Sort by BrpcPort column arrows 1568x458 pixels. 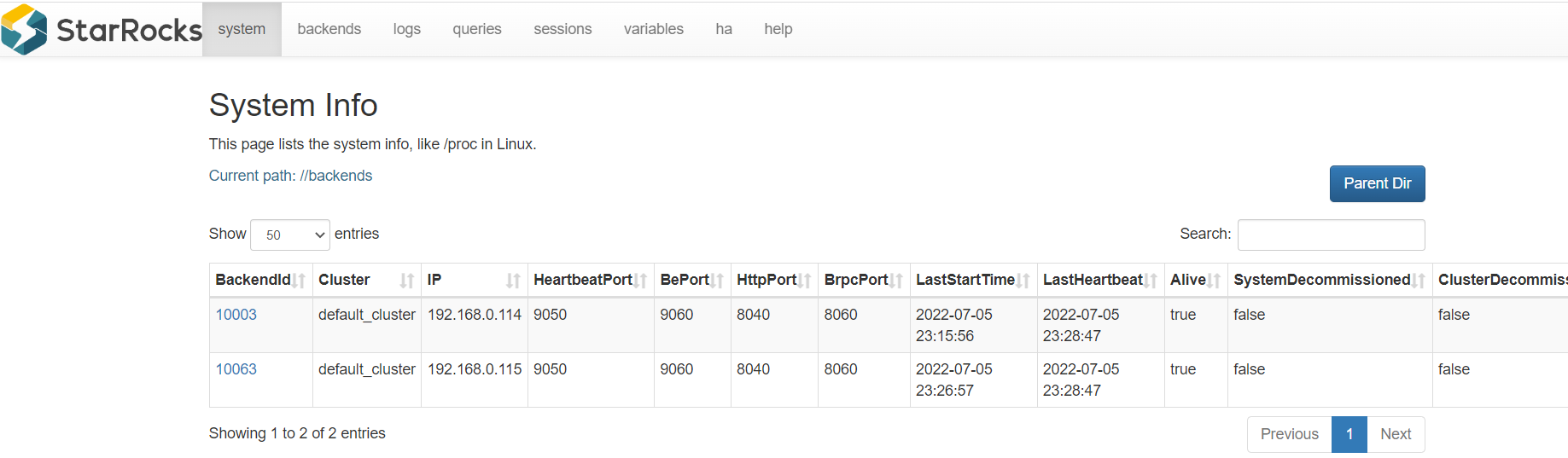point(896,281)
